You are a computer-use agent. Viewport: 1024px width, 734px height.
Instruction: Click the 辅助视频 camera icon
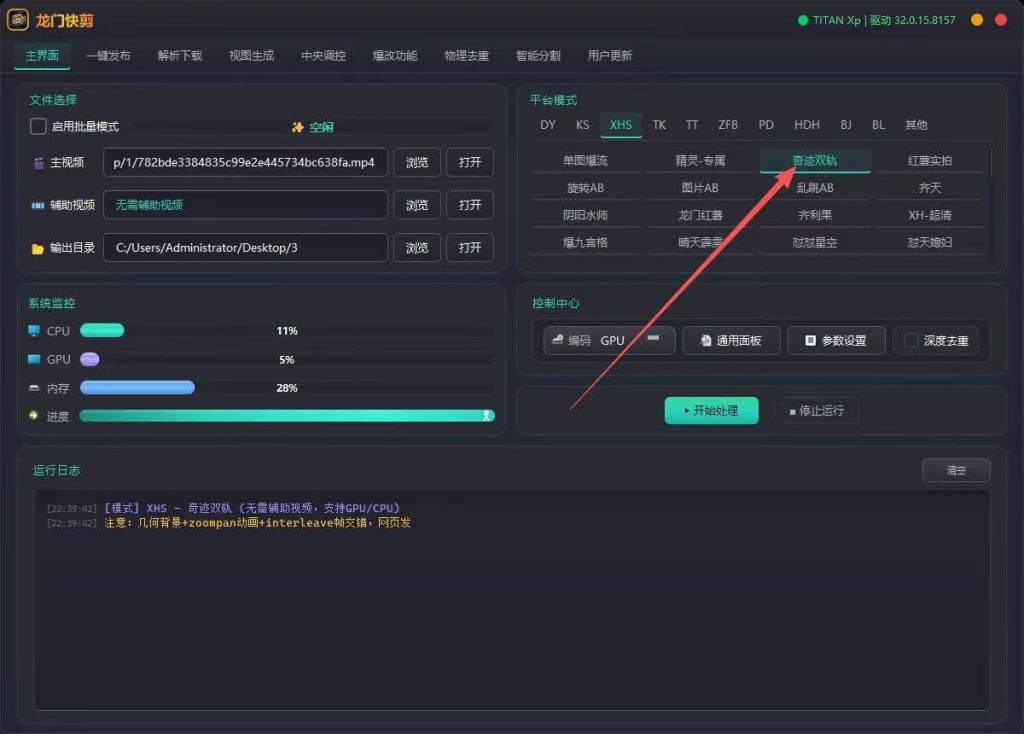tap(38, 205)
